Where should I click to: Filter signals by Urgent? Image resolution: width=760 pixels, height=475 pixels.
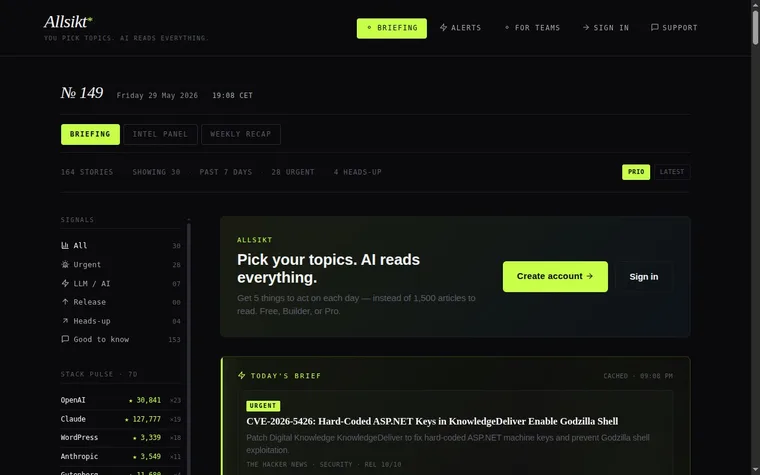pos(121,265)
